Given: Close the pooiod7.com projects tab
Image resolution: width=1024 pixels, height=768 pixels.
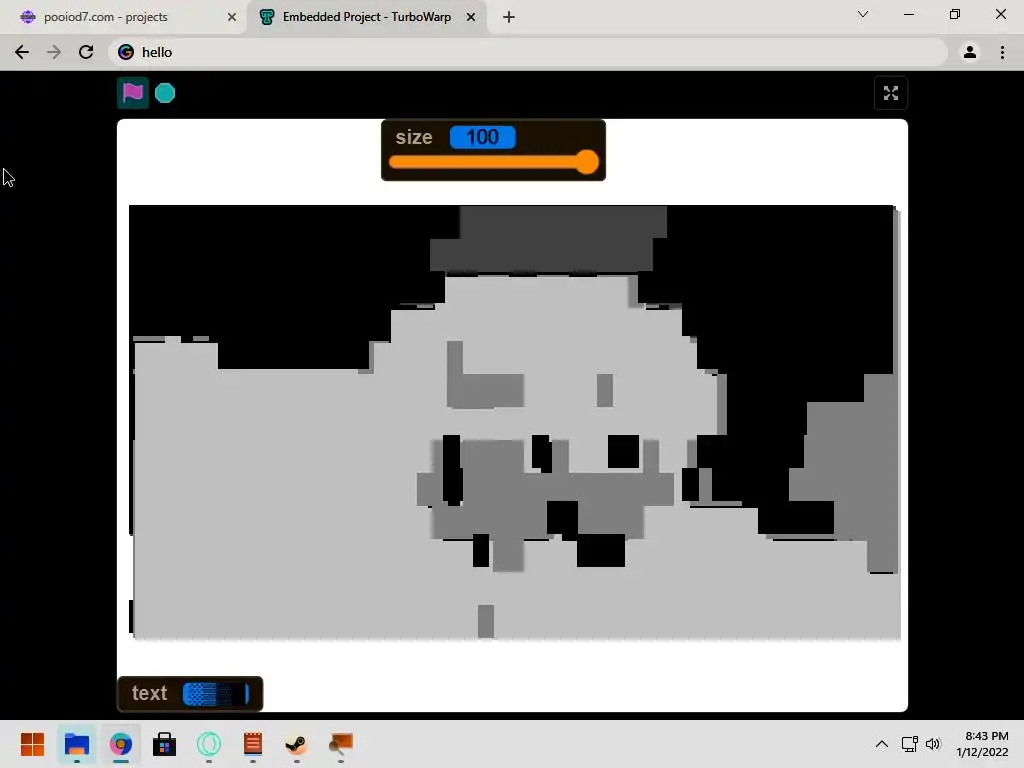Looking at the screenshot, I should pyautogui.click(x=232, y=17).
